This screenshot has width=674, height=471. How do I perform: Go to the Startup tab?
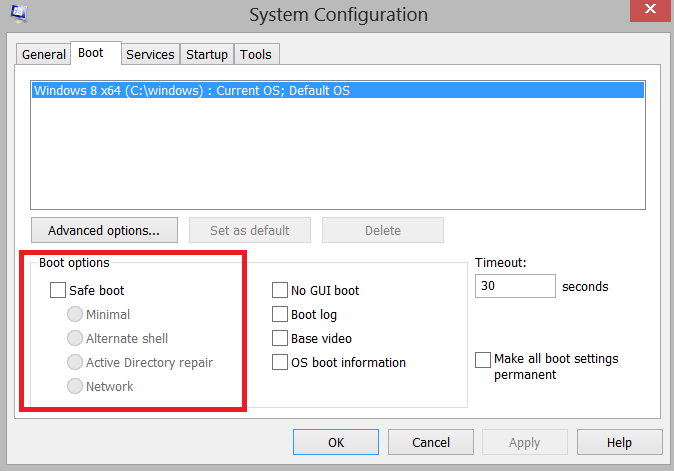(x=207, y=55)
